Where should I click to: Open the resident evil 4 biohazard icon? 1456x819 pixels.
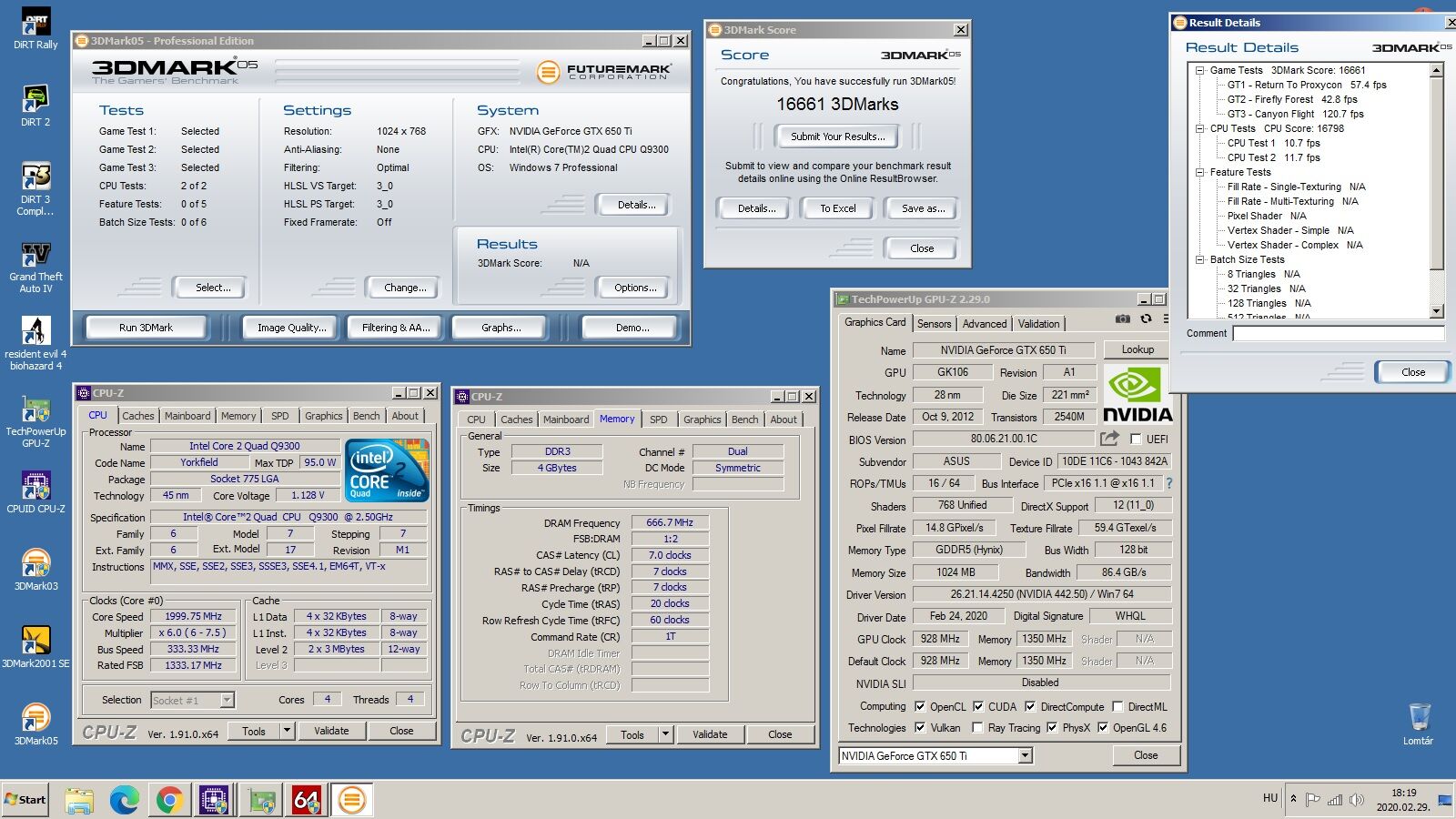point(35,344)
